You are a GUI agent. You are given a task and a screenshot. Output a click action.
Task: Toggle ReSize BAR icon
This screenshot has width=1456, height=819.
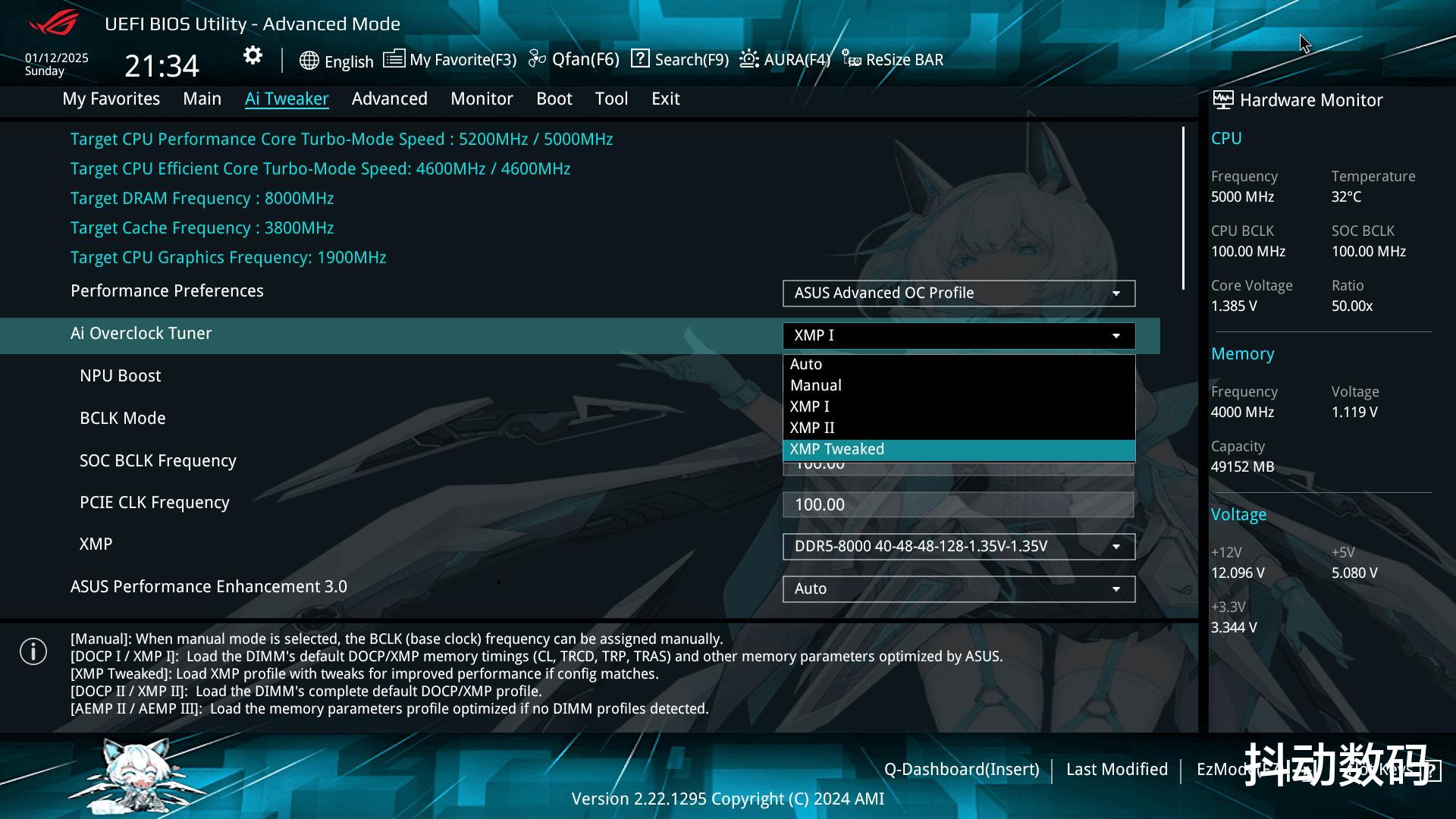[x=852, y=59]
